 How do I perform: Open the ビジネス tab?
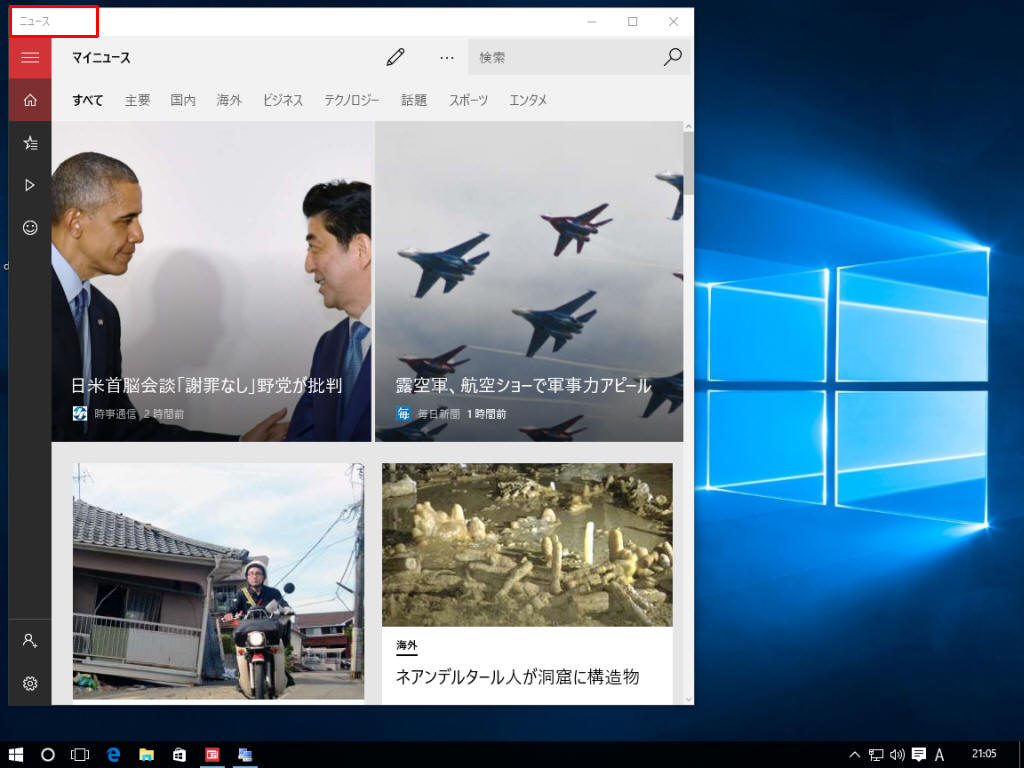[283, 100]
